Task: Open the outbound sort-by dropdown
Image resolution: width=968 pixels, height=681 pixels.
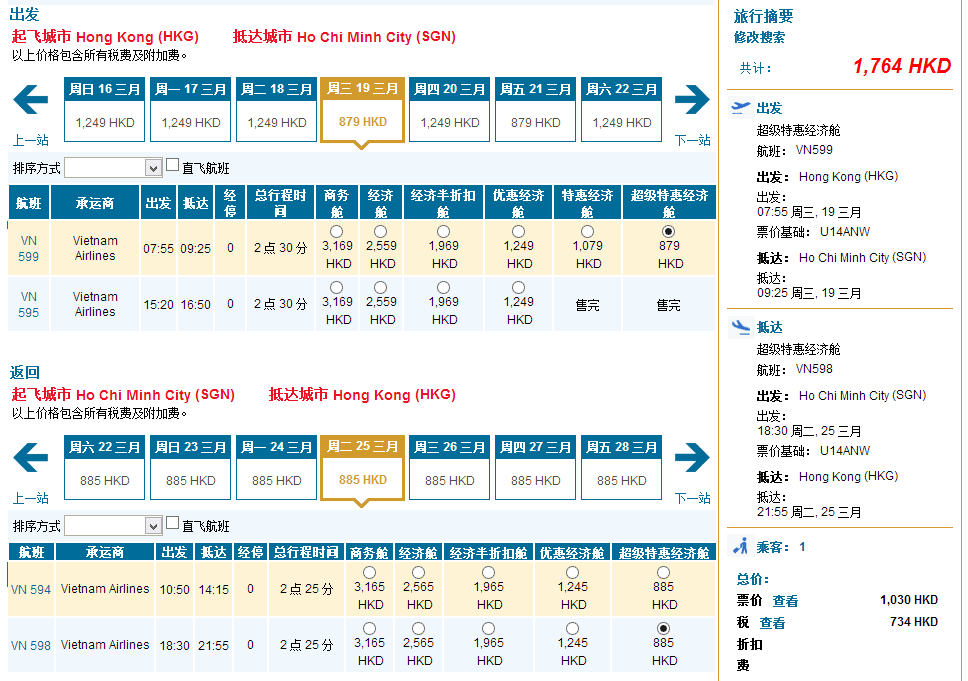Action: coord(113,168)
